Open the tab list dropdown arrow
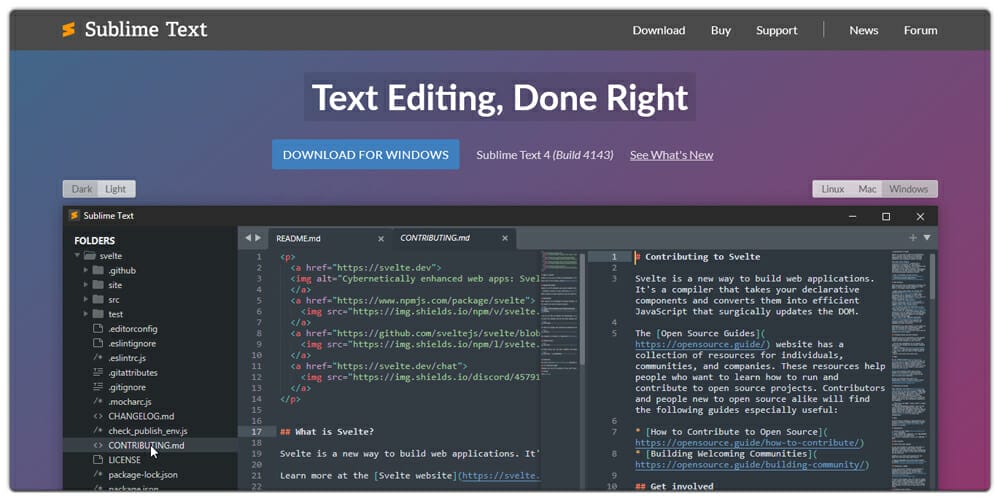The width and height of the screenshot is (1000, 500). tap(927, 237)
